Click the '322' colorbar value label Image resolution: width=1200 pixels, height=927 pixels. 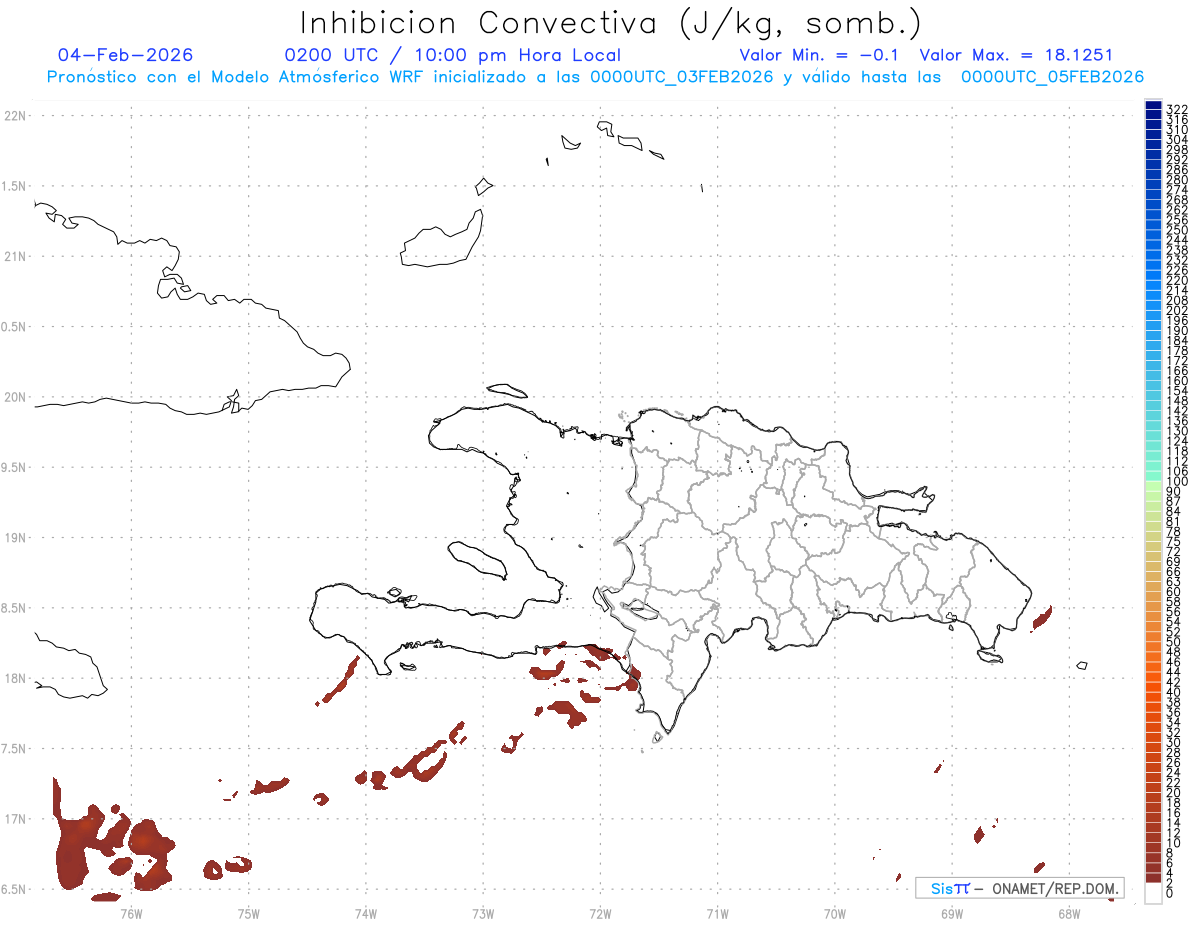pyautogui.click(x=1177, y=109)
